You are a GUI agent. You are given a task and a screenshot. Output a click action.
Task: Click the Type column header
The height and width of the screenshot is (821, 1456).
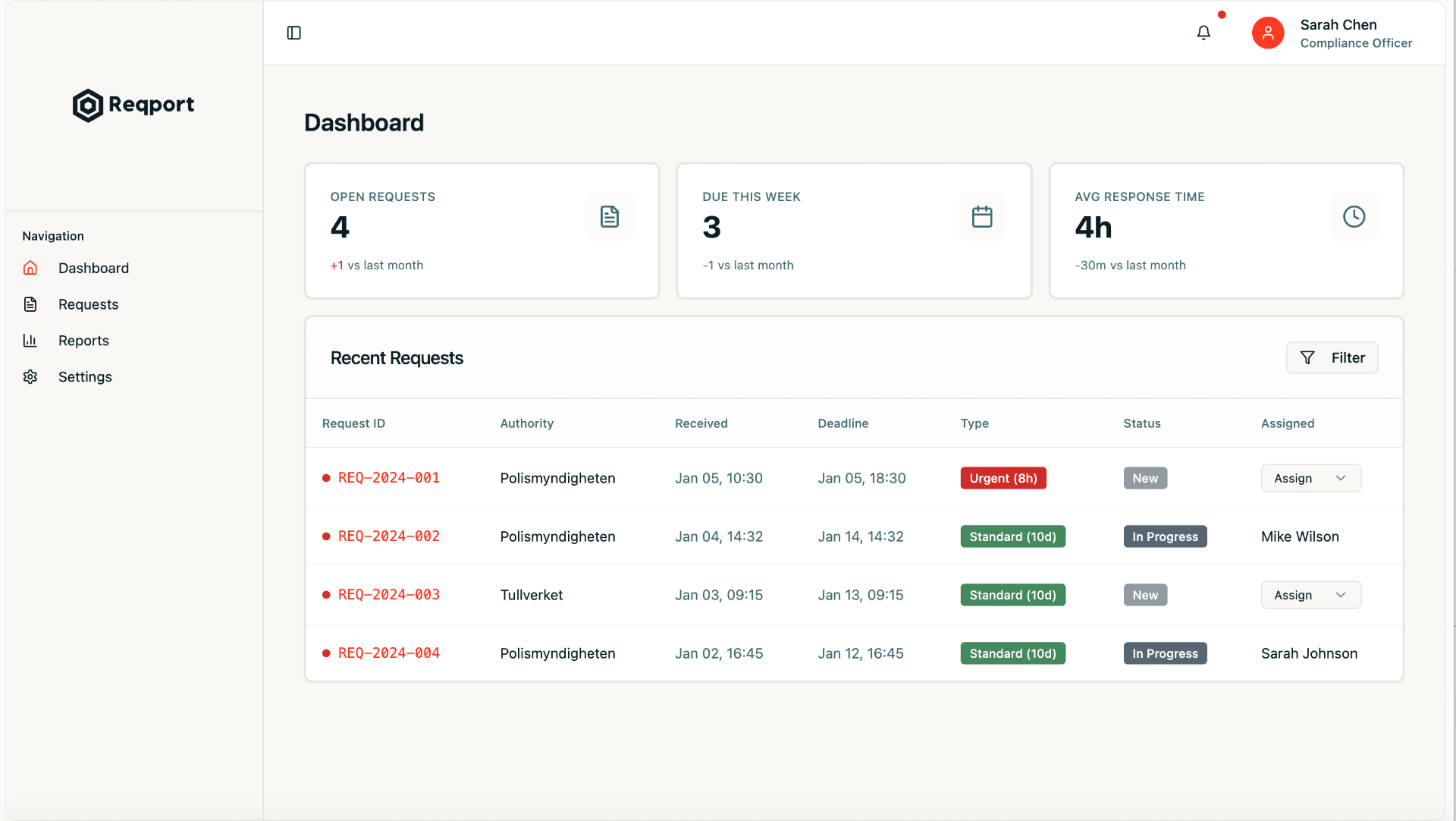[974, 423]
